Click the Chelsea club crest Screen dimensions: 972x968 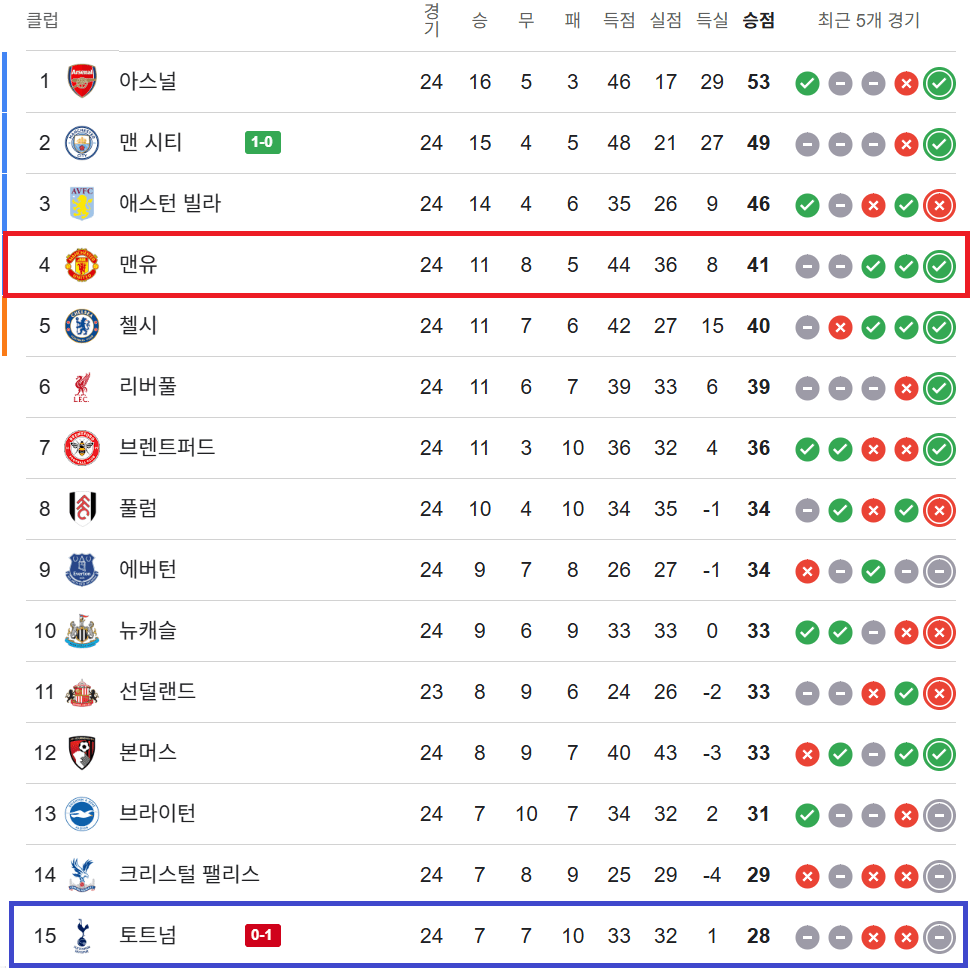coord(82,326)
